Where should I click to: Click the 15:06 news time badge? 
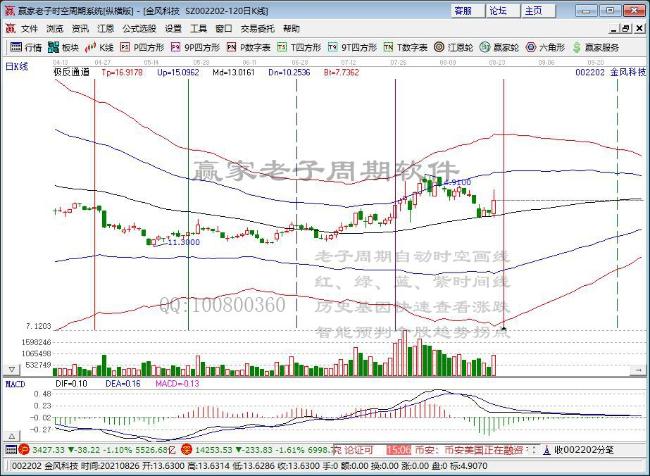pyautogui.click(x=399, y=450)
